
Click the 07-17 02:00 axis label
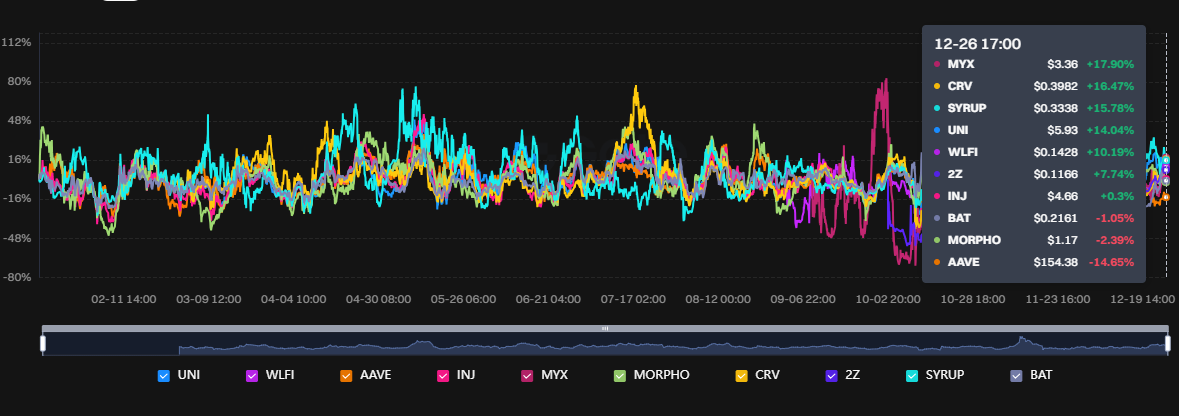633,299
